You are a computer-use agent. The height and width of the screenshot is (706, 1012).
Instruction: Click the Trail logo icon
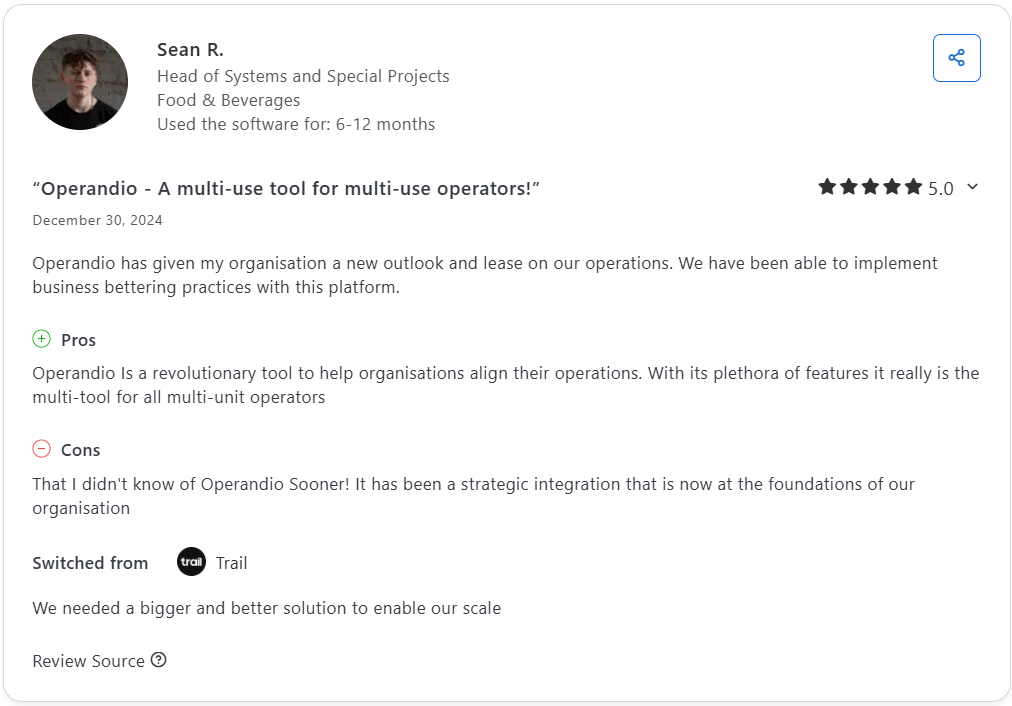click(x=191, y=562)
